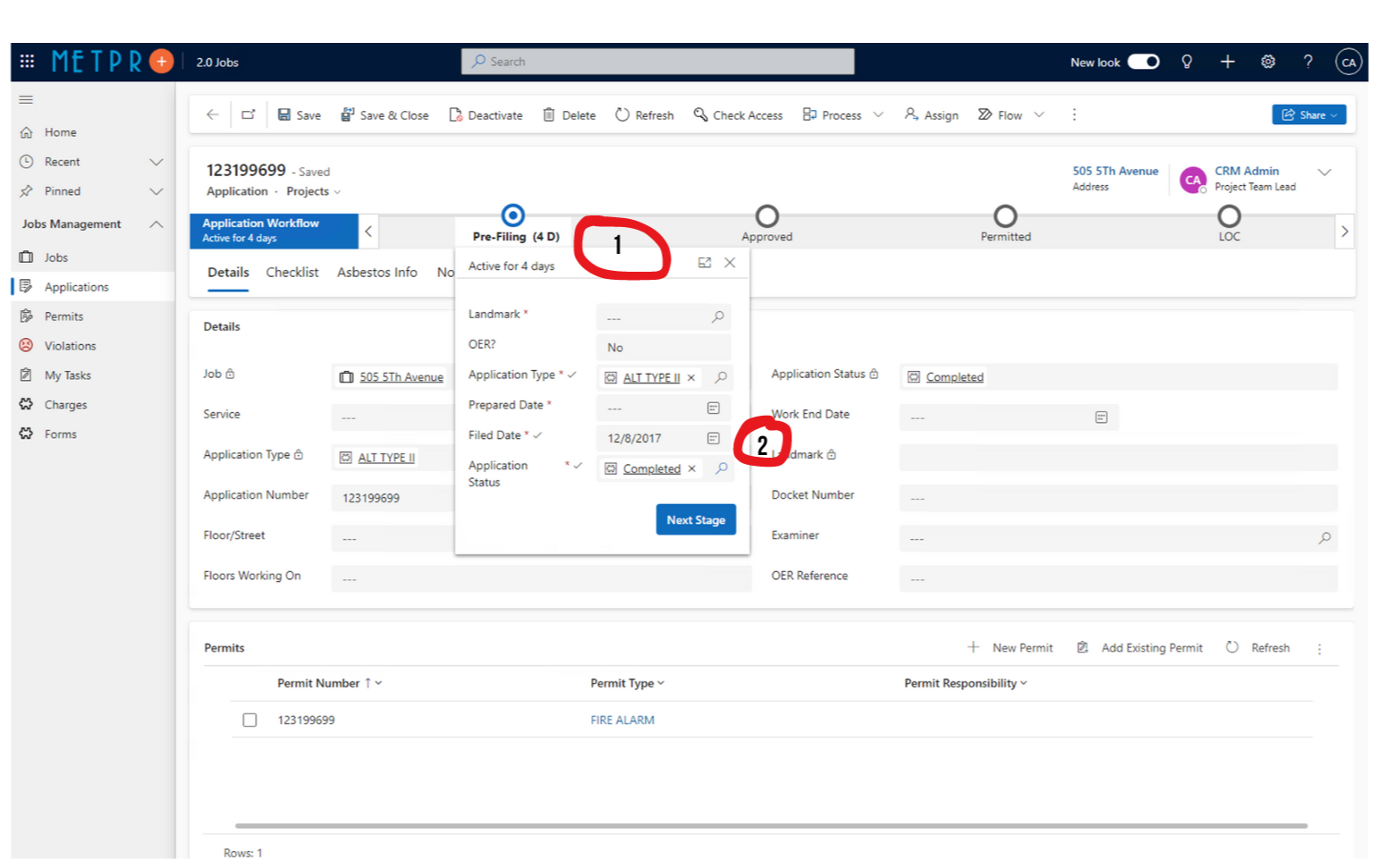Open the Check Access tool
The width and height of the screenshot is (1378, 868).
pyautogui.click(x=738, y=115)
